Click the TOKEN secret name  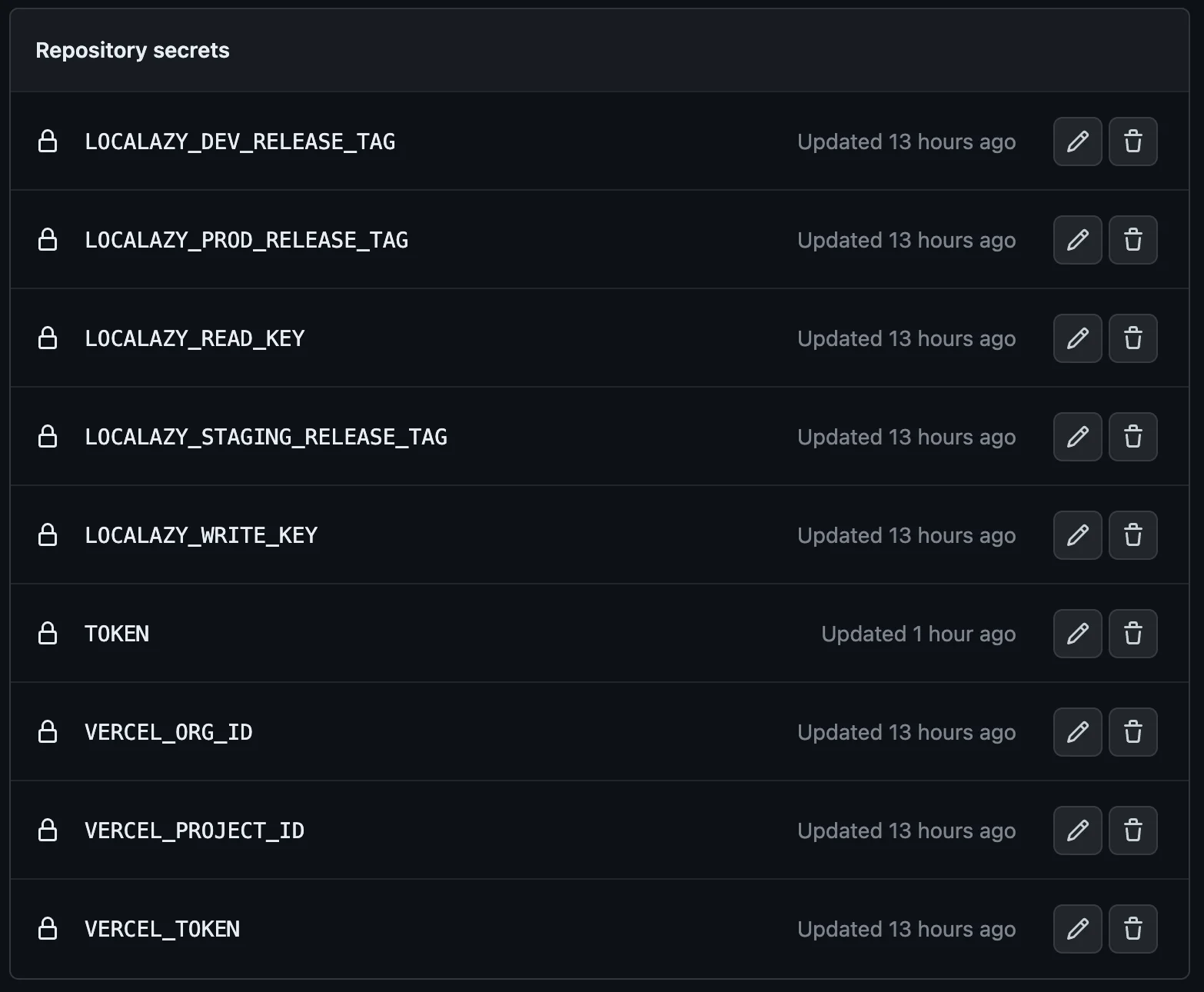coord(117,634)
